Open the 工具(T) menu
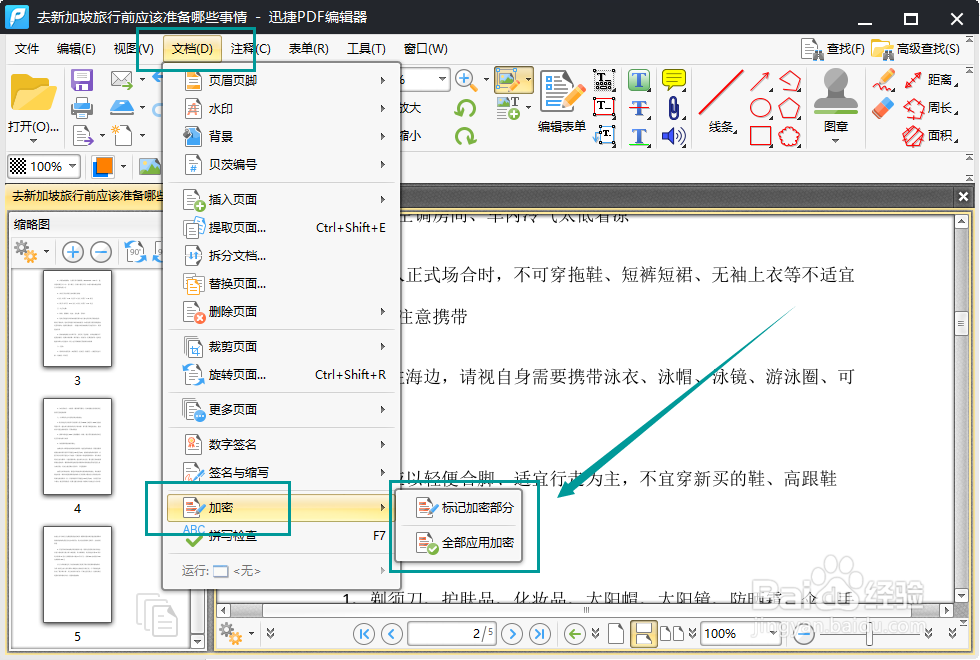 [366, 49]
